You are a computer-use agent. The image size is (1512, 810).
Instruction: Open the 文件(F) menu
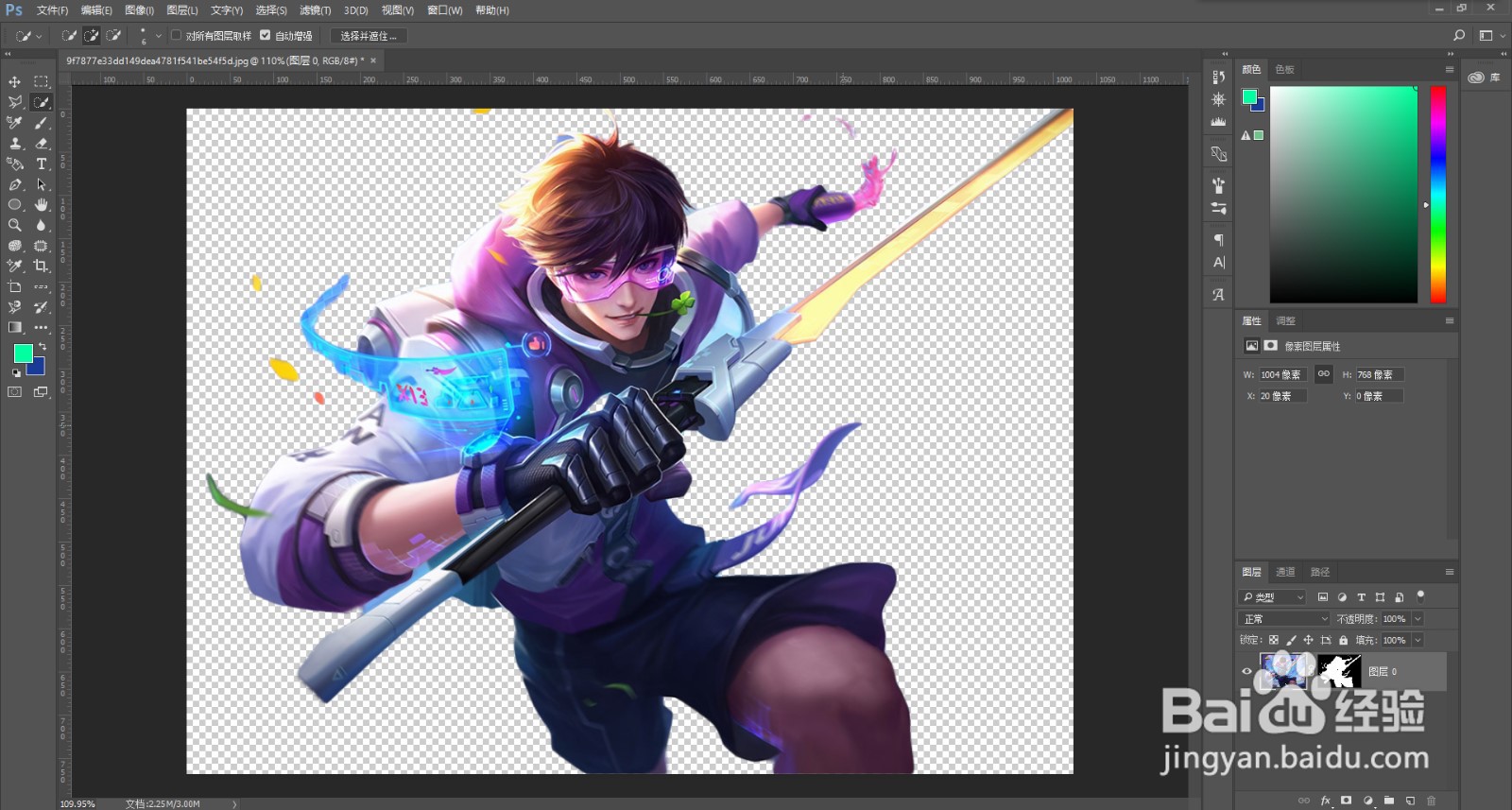[x=52, y=9]
